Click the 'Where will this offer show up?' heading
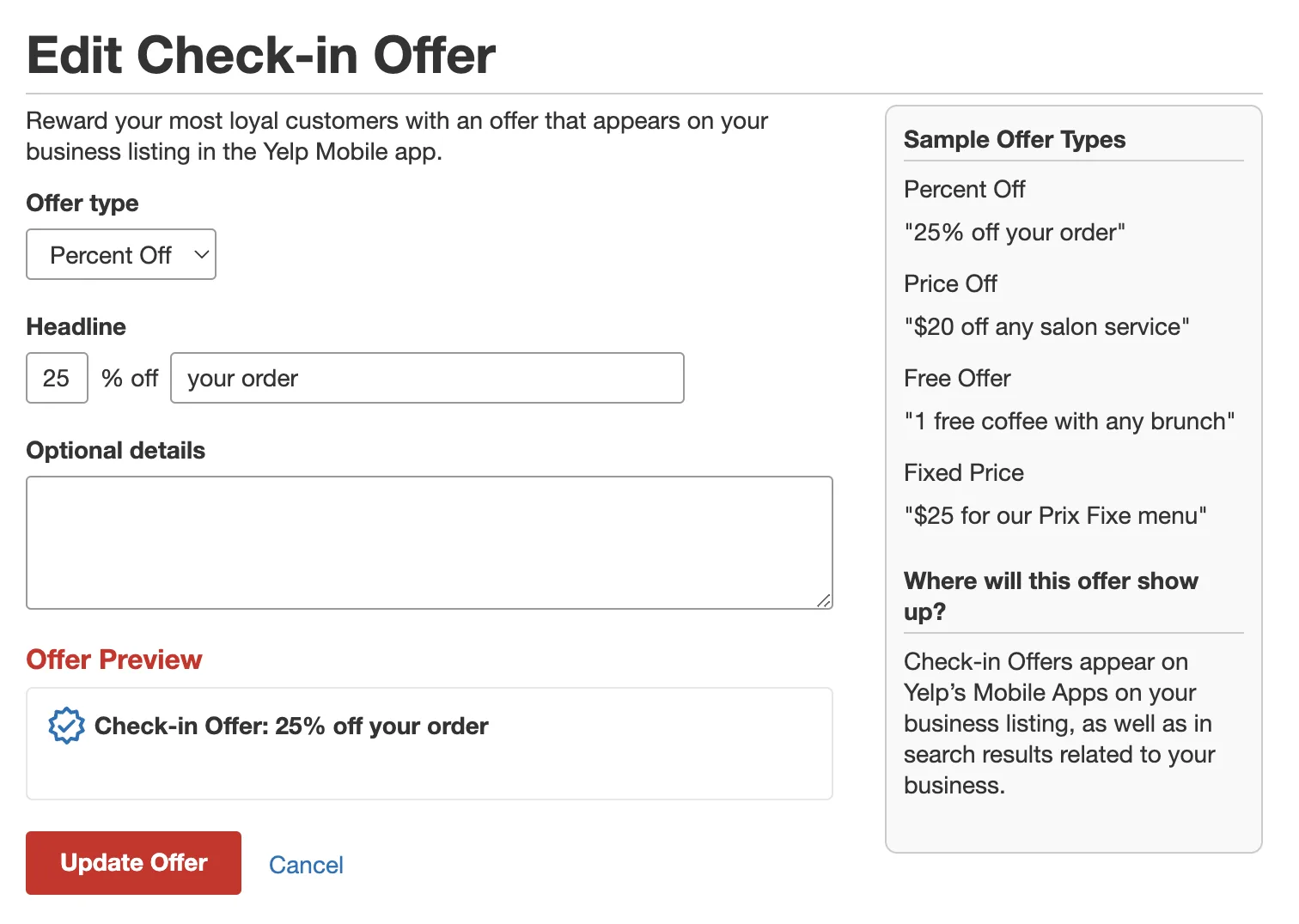 (x=1051, y=596)
